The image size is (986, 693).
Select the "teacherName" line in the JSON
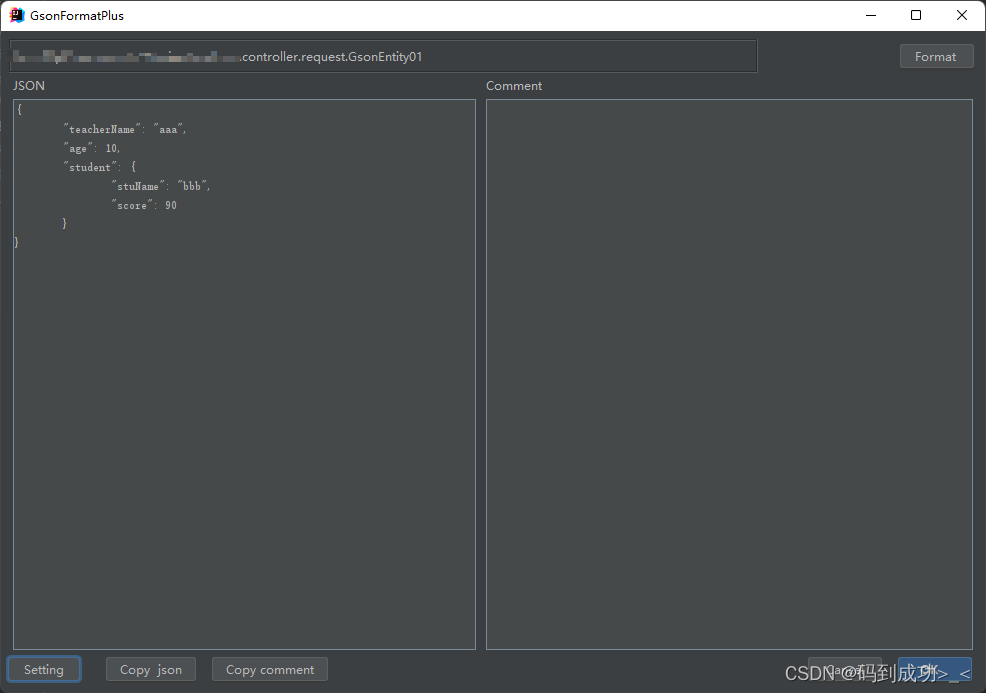click(x=122, y=128)
